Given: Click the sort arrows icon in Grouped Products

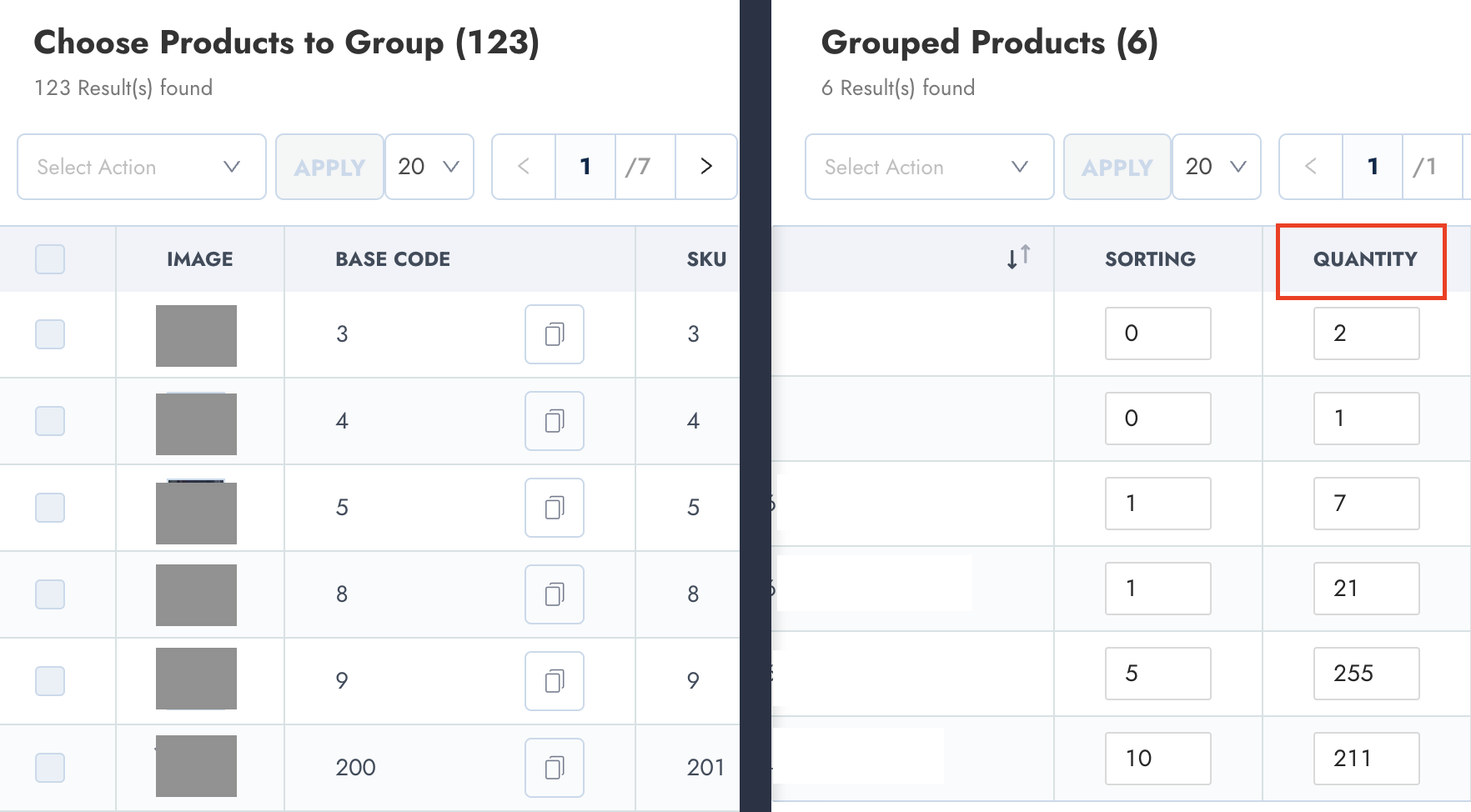Looking at the screenshot, I should tap(1018, 258).
